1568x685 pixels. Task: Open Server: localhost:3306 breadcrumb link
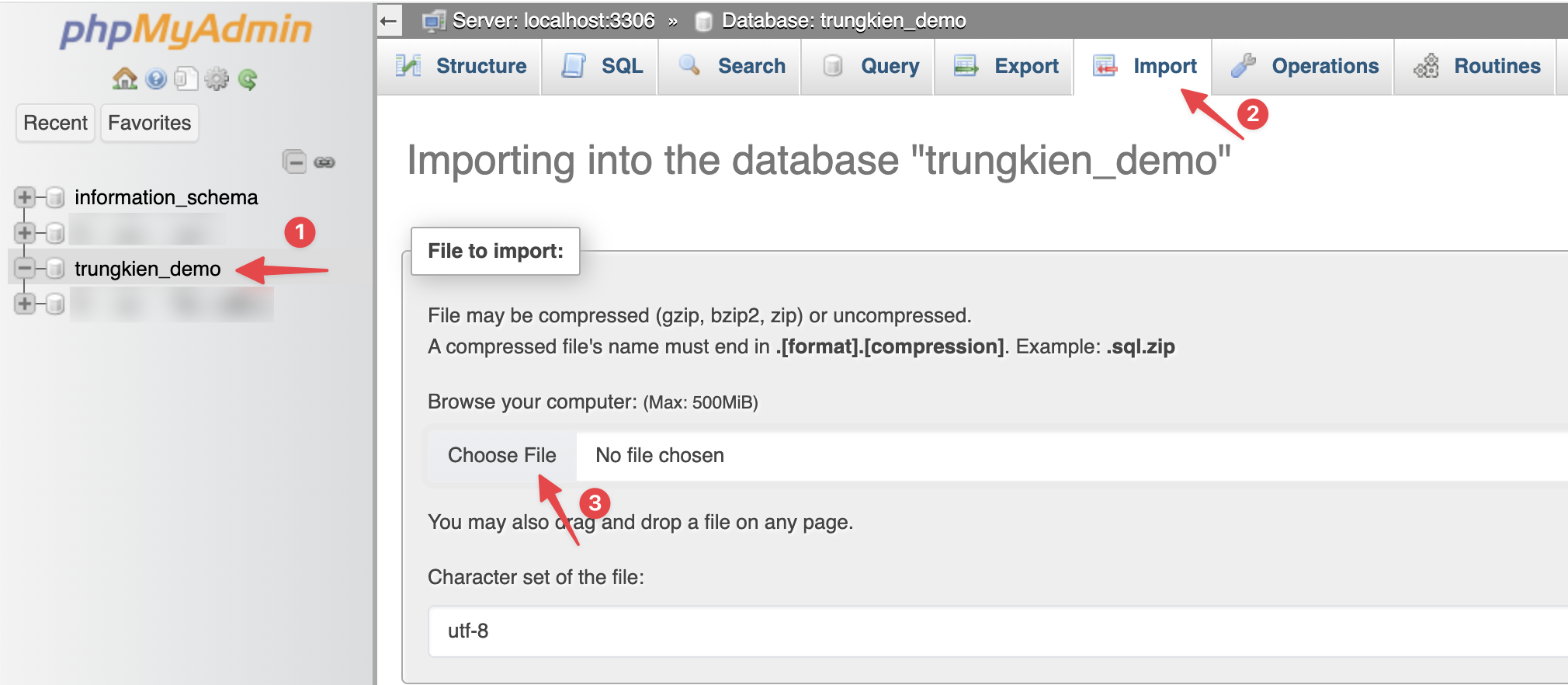tap(553, 21)
